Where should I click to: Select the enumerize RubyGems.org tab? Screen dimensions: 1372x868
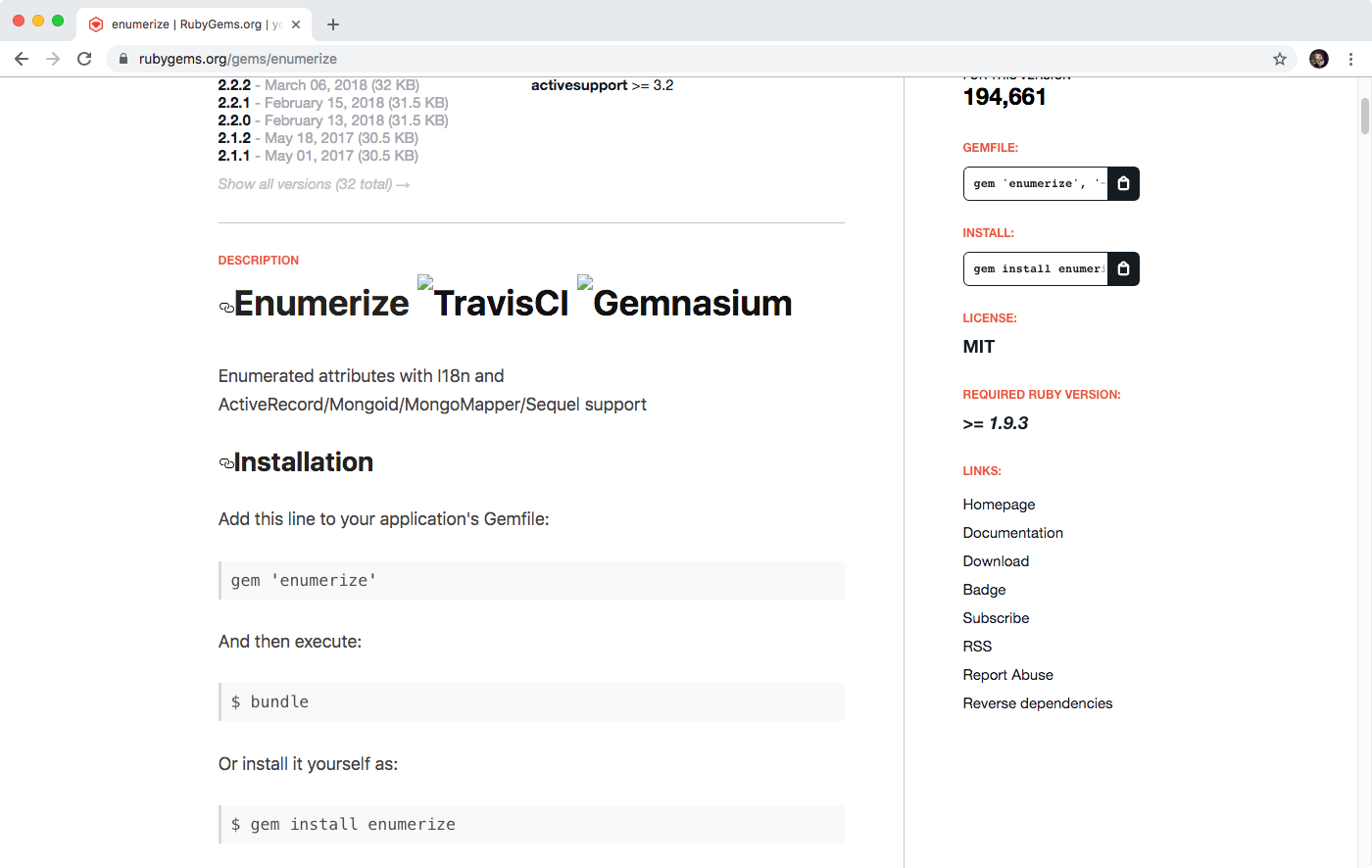point(194,24)
